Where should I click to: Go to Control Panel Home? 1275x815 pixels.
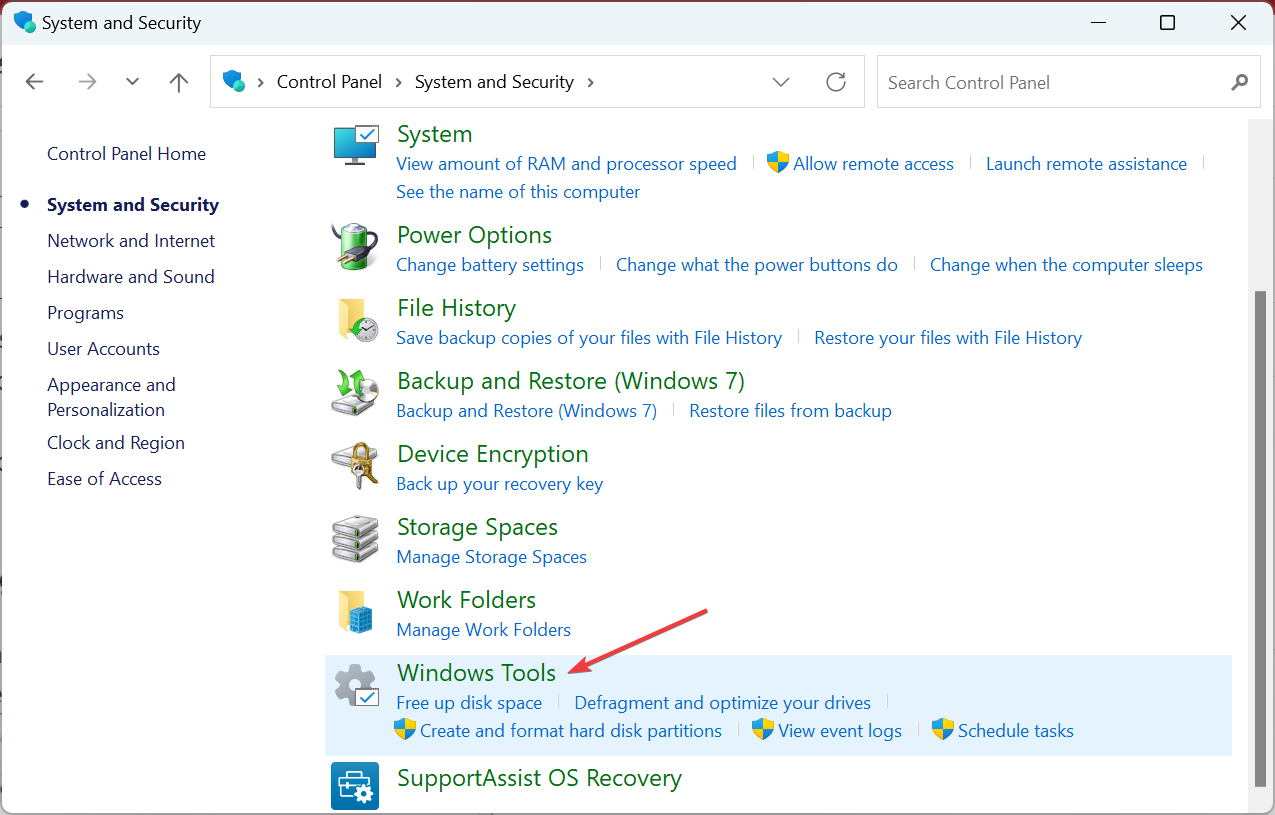(x=126, y=154)
